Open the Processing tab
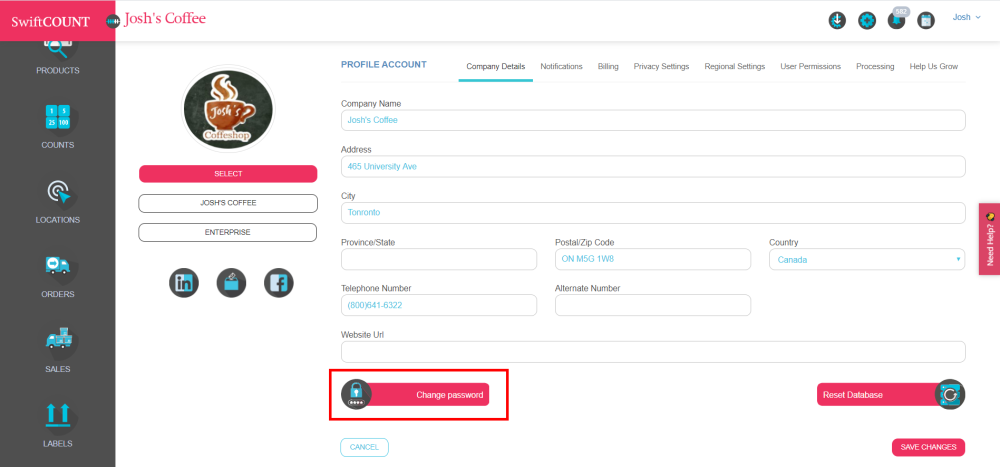The width and height of the screenshot is (1000, 467). click(x=875, y=66)
